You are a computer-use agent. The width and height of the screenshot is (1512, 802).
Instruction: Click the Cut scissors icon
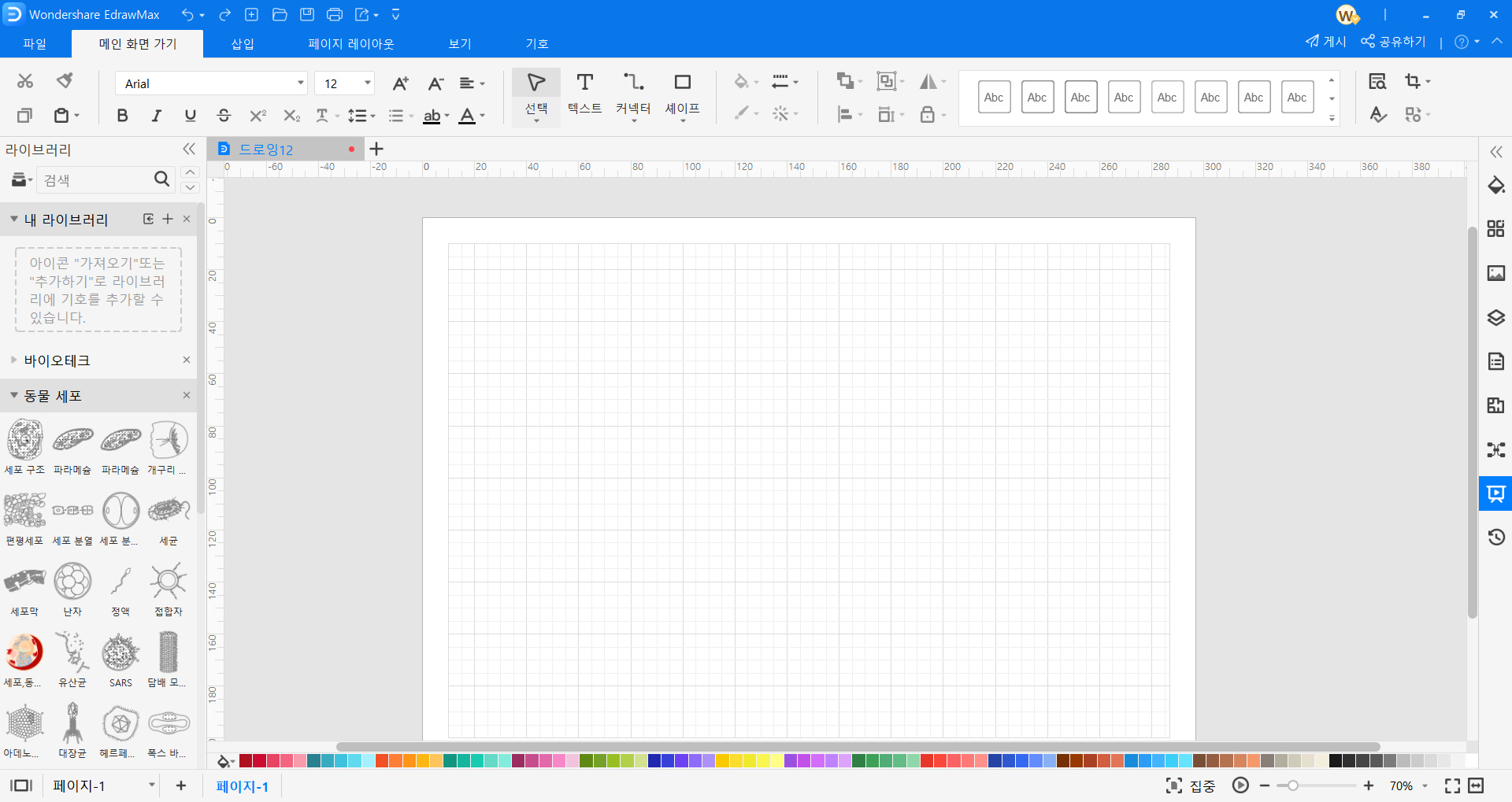25,81
